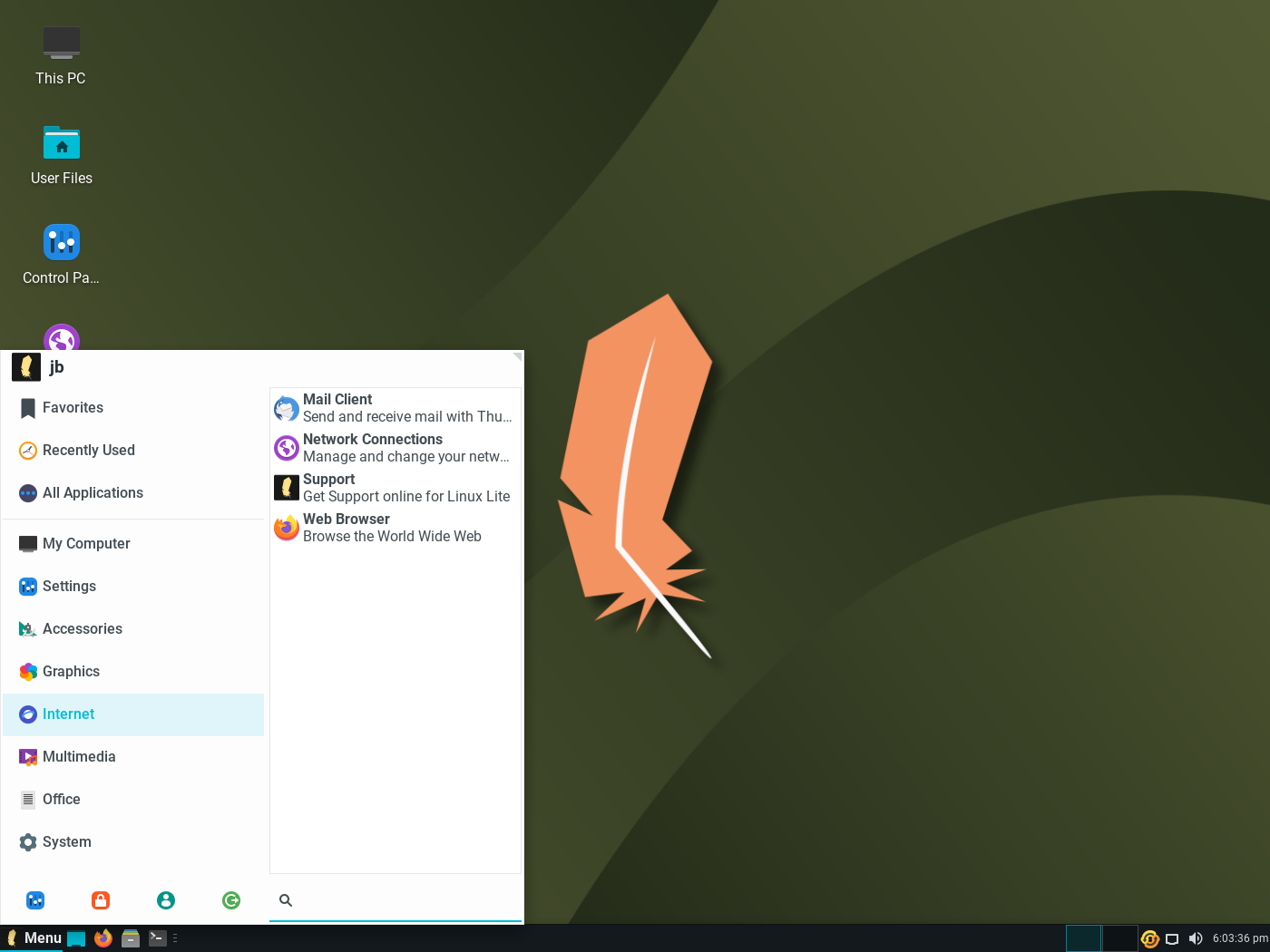Screen dimensions: 1270x952
Task: Select the All Applications category
Action: (x=133, y=493)
